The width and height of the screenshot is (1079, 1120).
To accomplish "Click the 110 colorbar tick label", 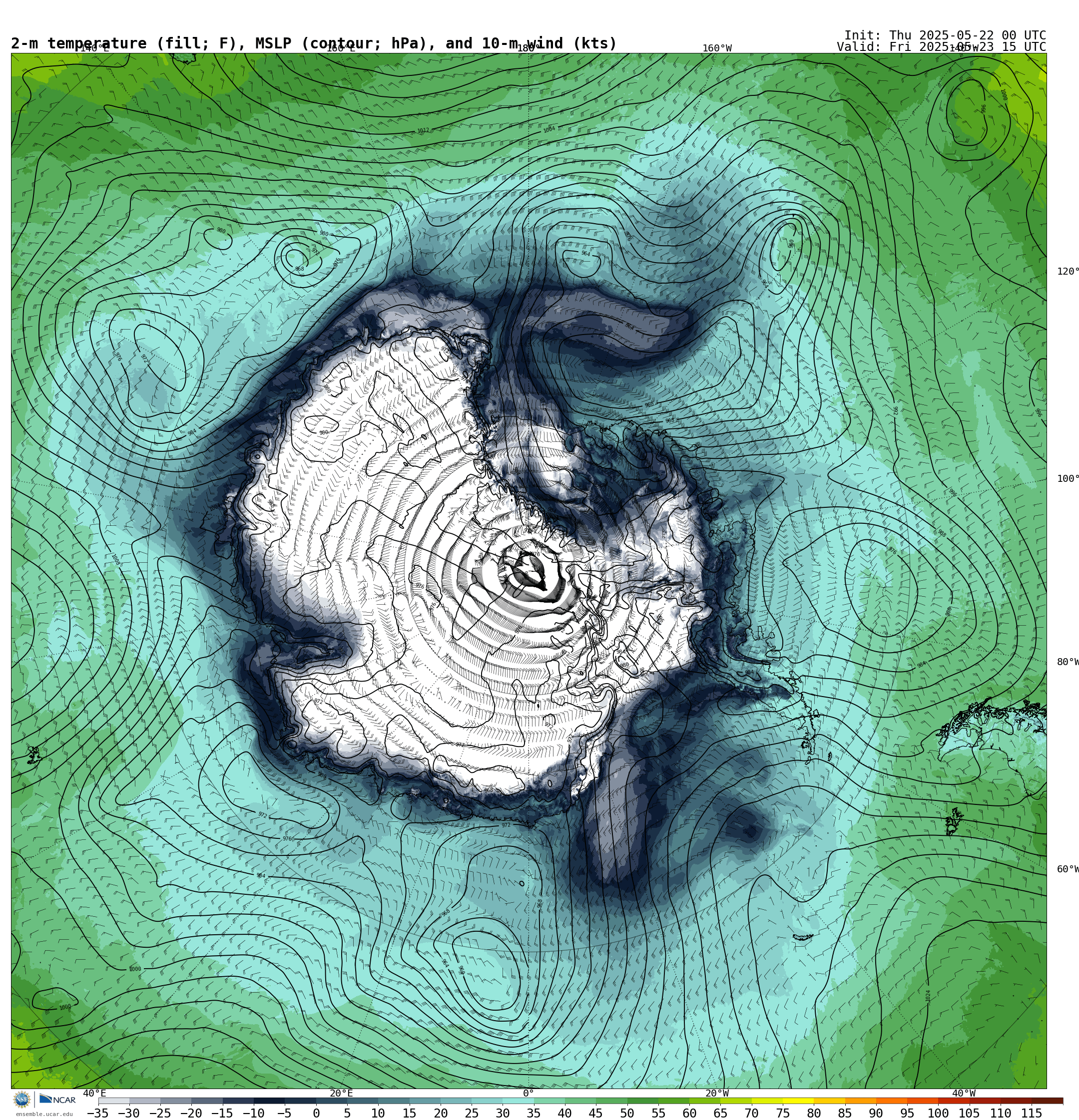I will click(x=1001, y=1113).
